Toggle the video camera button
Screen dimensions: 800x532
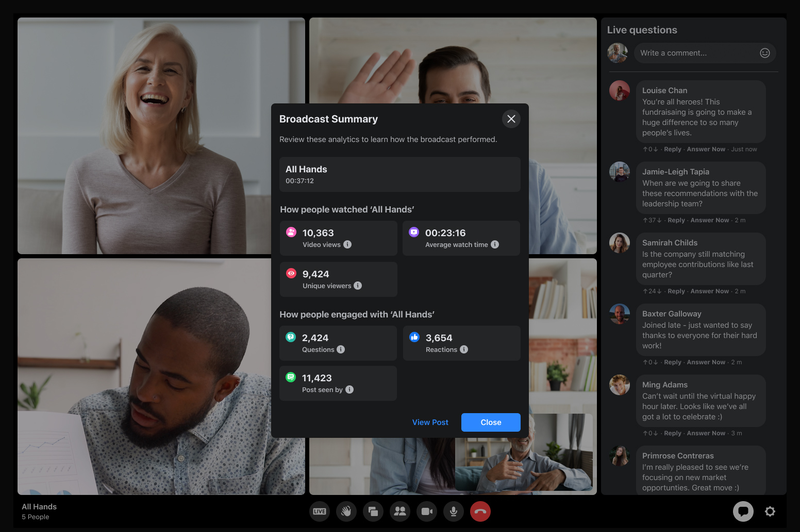427,511
